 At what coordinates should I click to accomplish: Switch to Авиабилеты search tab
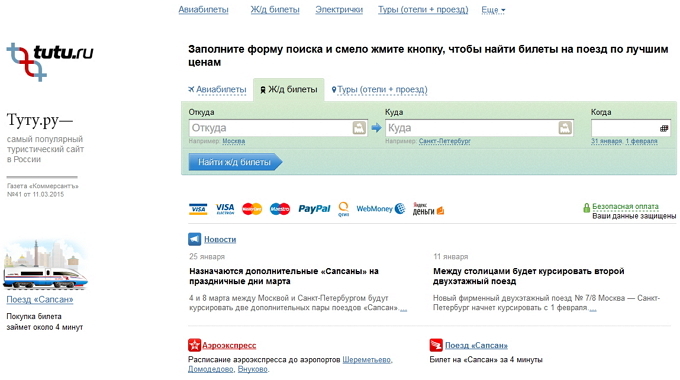tap(217, 89)
